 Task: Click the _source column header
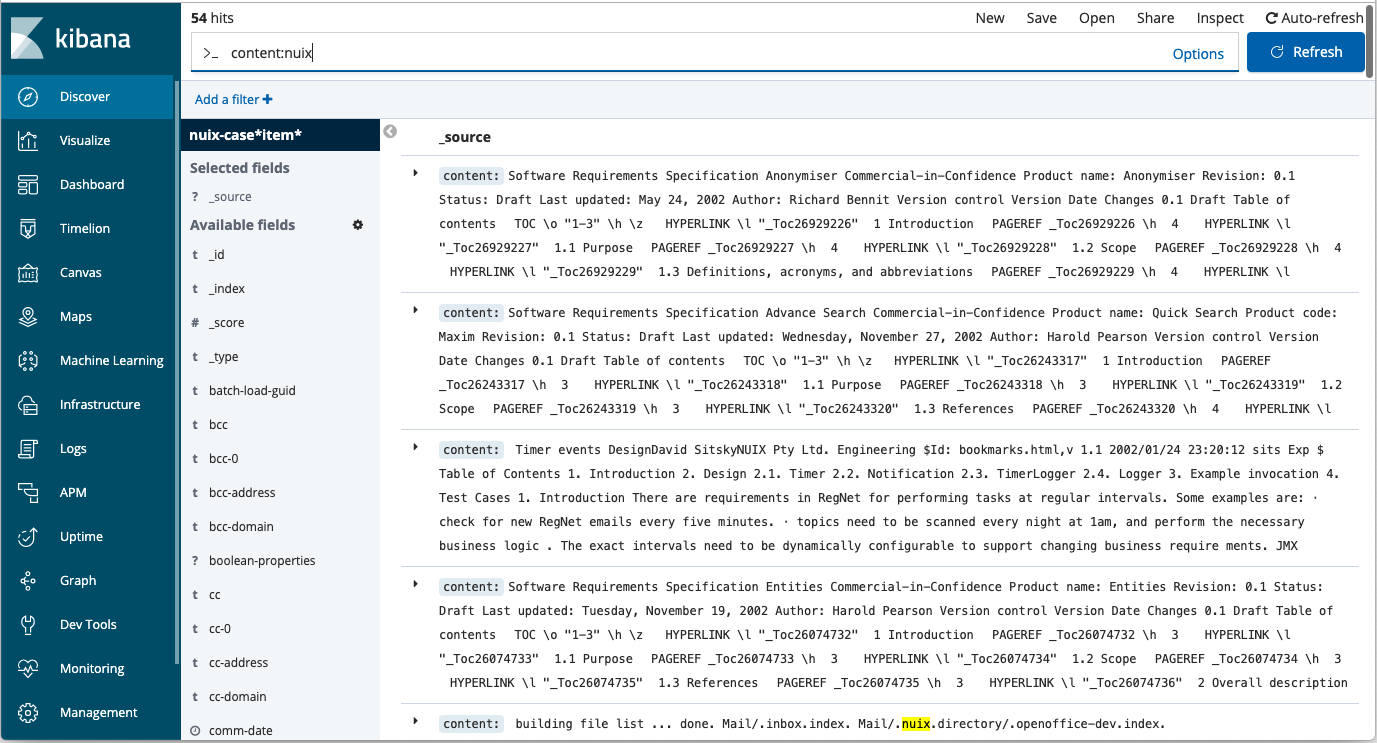(465, 137)
